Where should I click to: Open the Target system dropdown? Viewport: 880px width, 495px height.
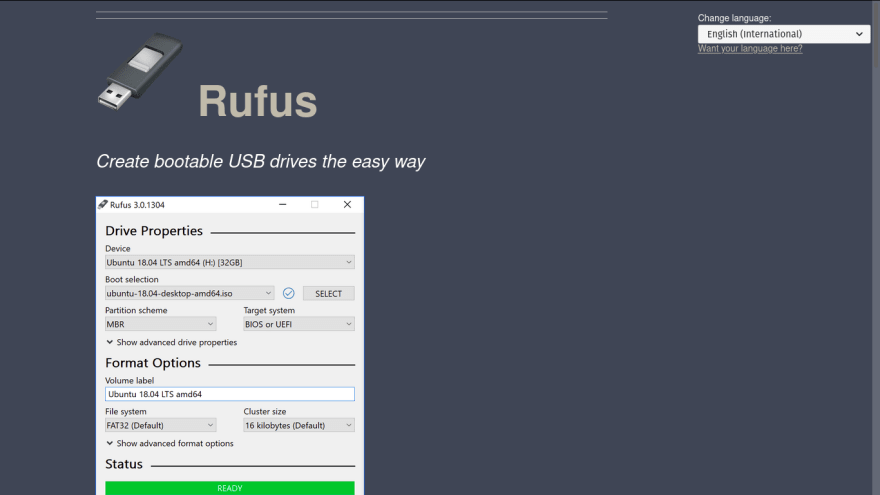point(299,324)
